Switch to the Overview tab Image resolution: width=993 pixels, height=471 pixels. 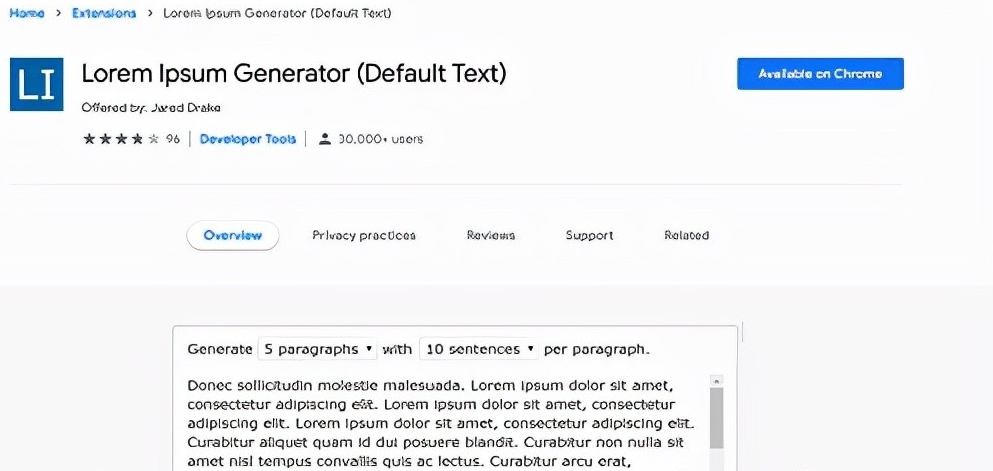(x=232, y=236)
